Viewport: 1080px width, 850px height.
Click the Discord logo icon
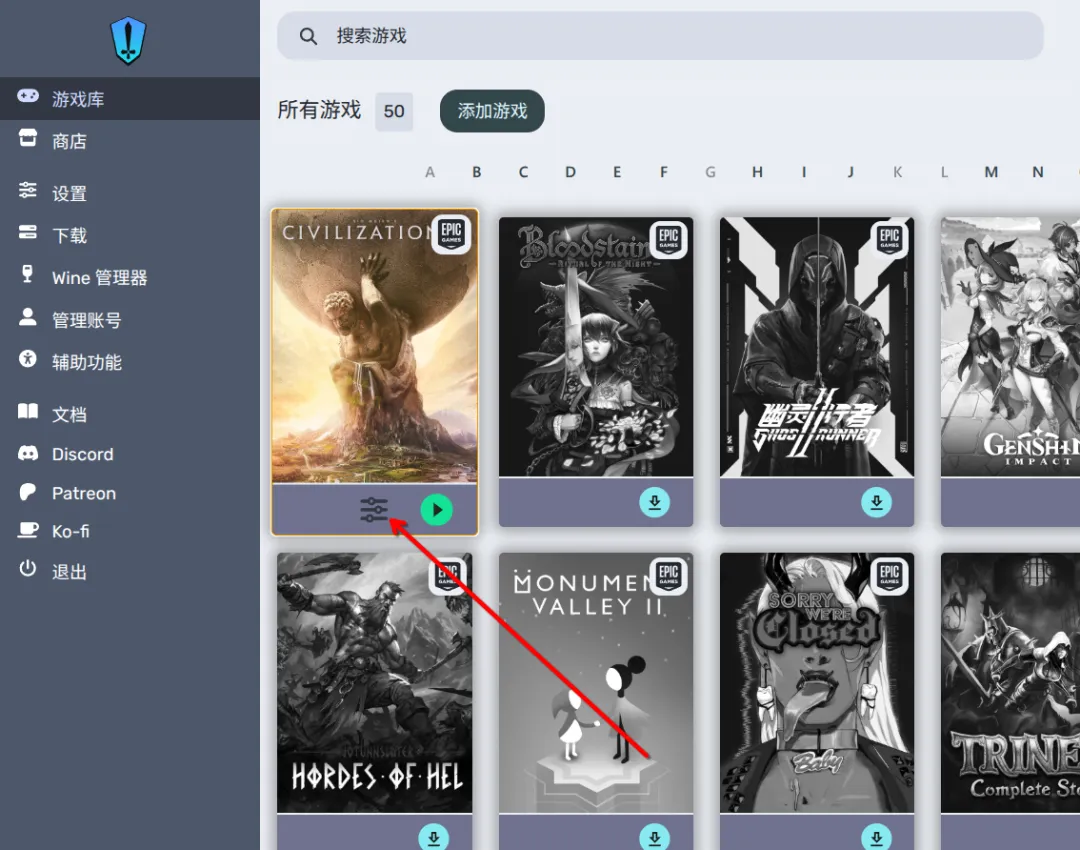coord(28,453)
